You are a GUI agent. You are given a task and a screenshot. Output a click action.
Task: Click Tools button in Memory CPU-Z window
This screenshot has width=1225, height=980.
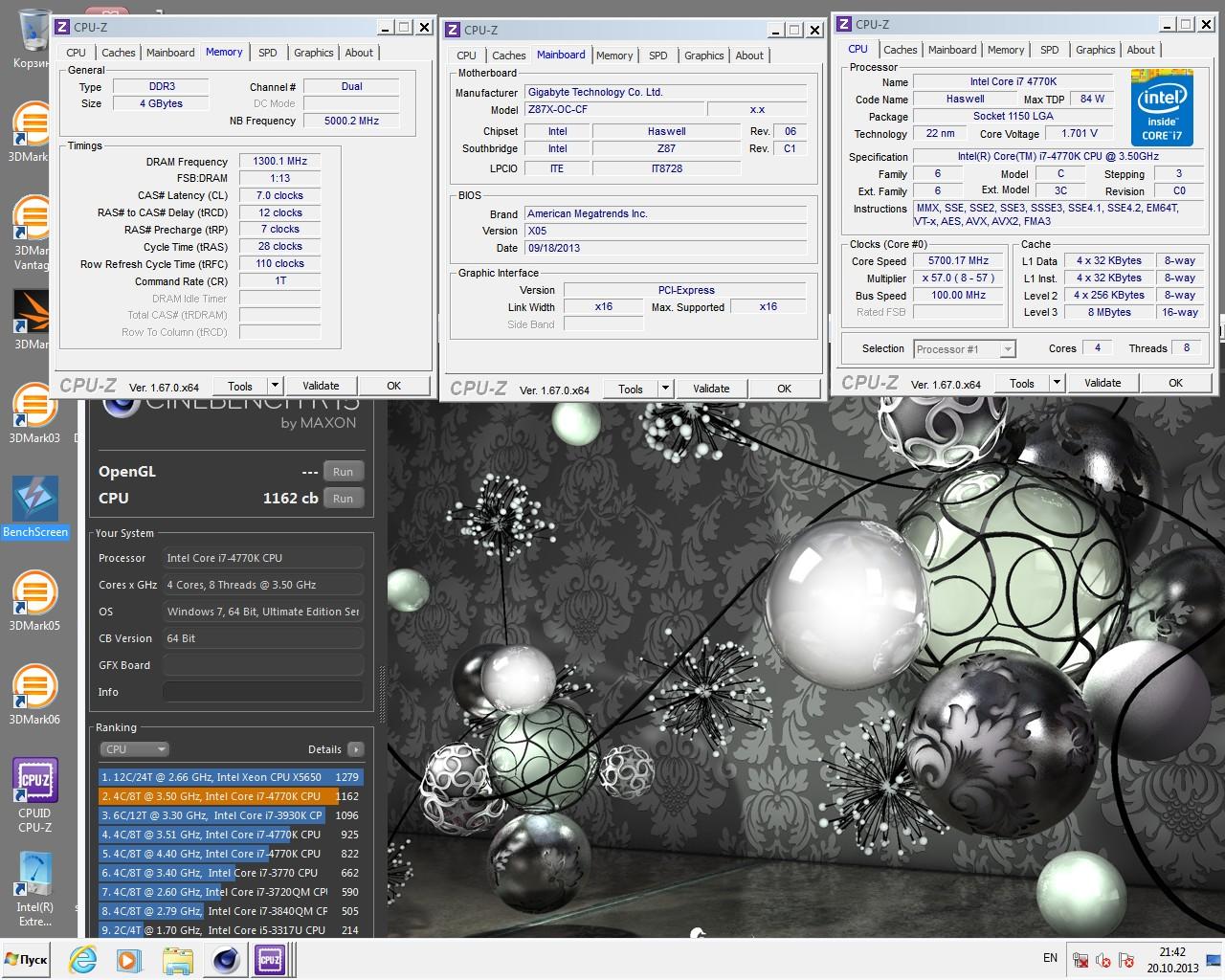pyautogui.click(x=240, y=386)
